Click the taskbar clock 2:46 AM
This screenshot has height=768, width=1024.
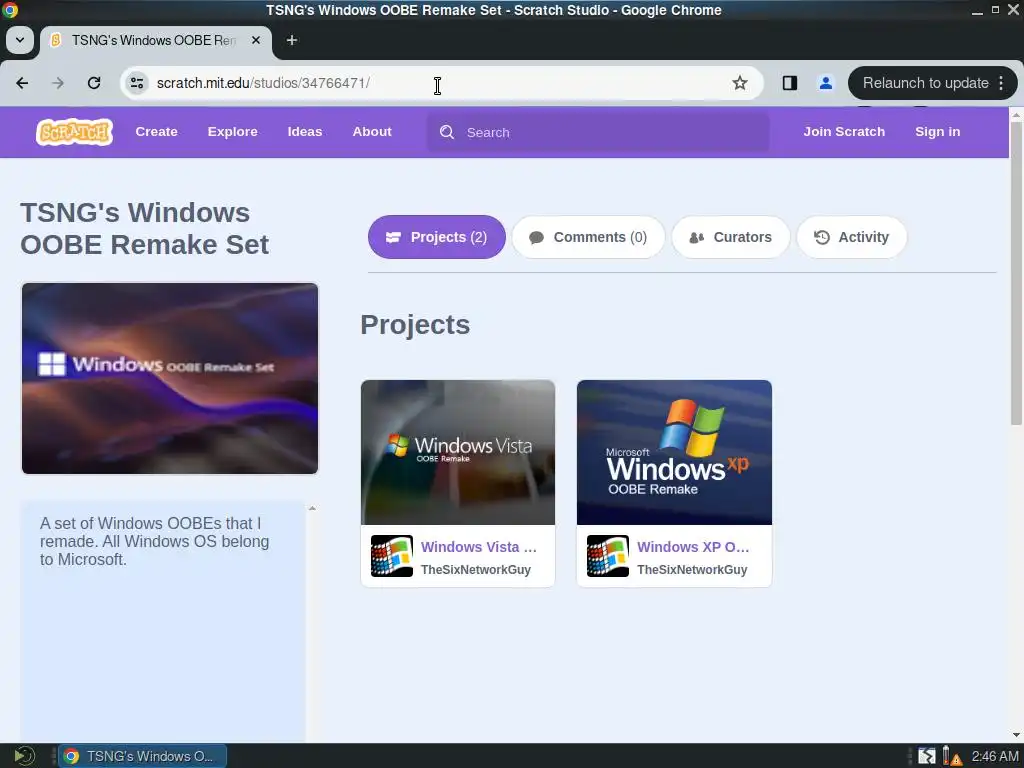[995, 756]
